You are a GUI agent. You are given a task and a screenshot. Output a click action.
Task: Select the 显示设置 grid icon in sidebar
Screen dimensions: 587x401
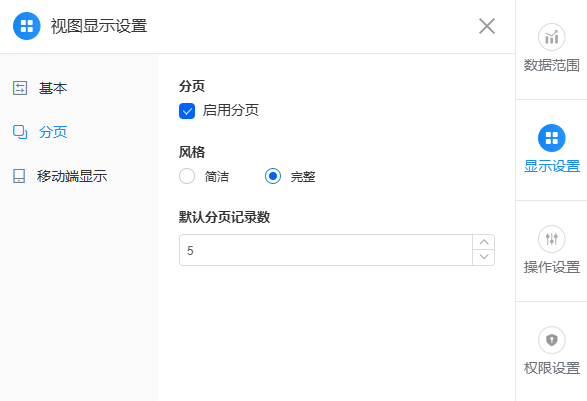tap(551, 138)
